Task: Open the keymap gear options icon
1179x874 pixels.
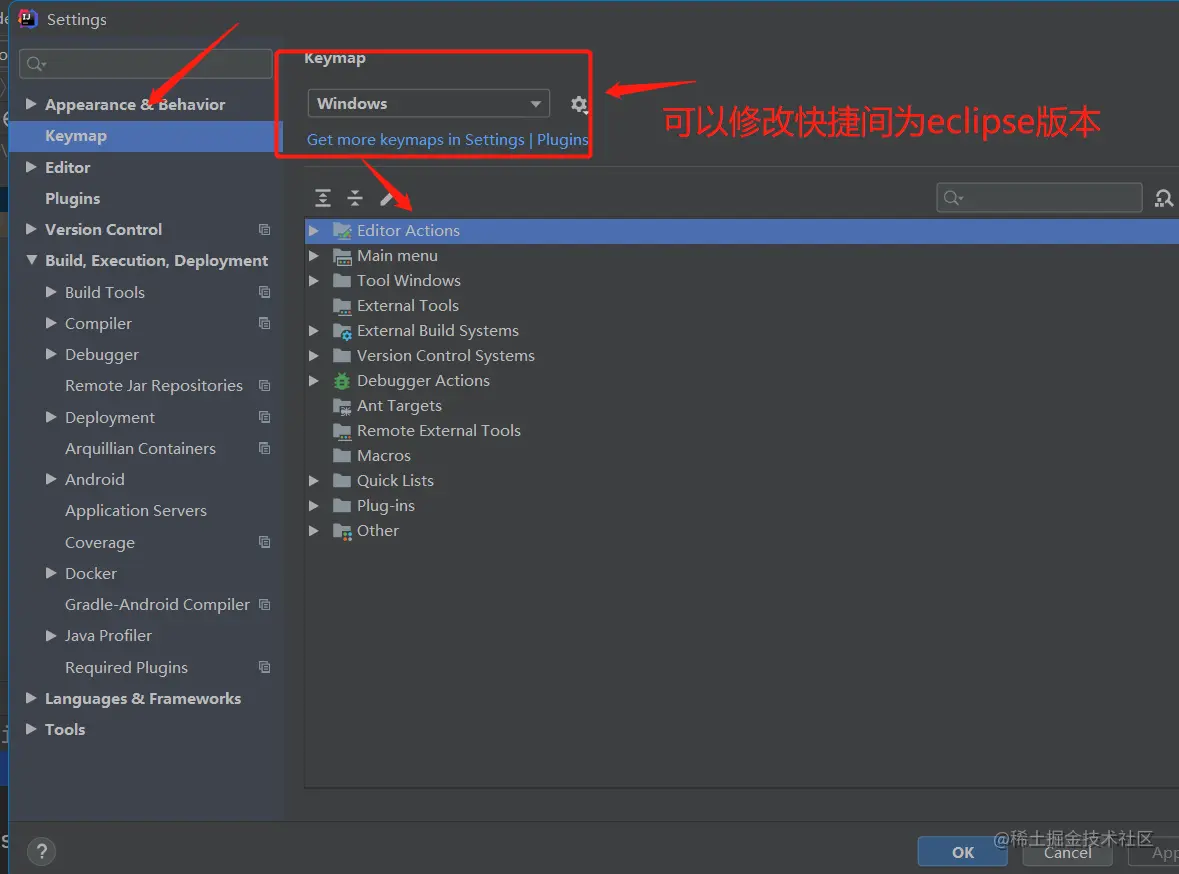Action: pyautogui.click(x=578, y=105)
